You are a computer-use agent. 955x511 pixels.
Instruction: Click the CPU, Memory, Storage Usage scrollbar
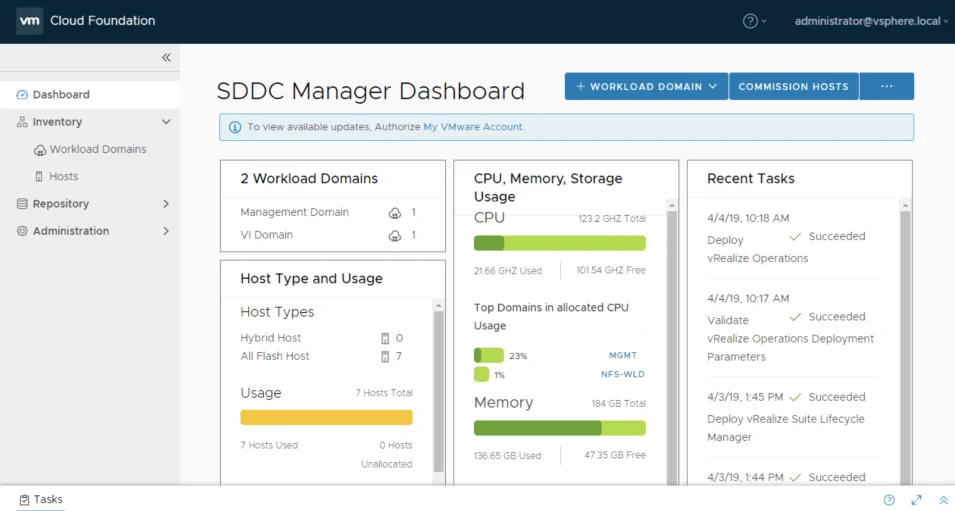pyautogui.click(x=672, y=347)
